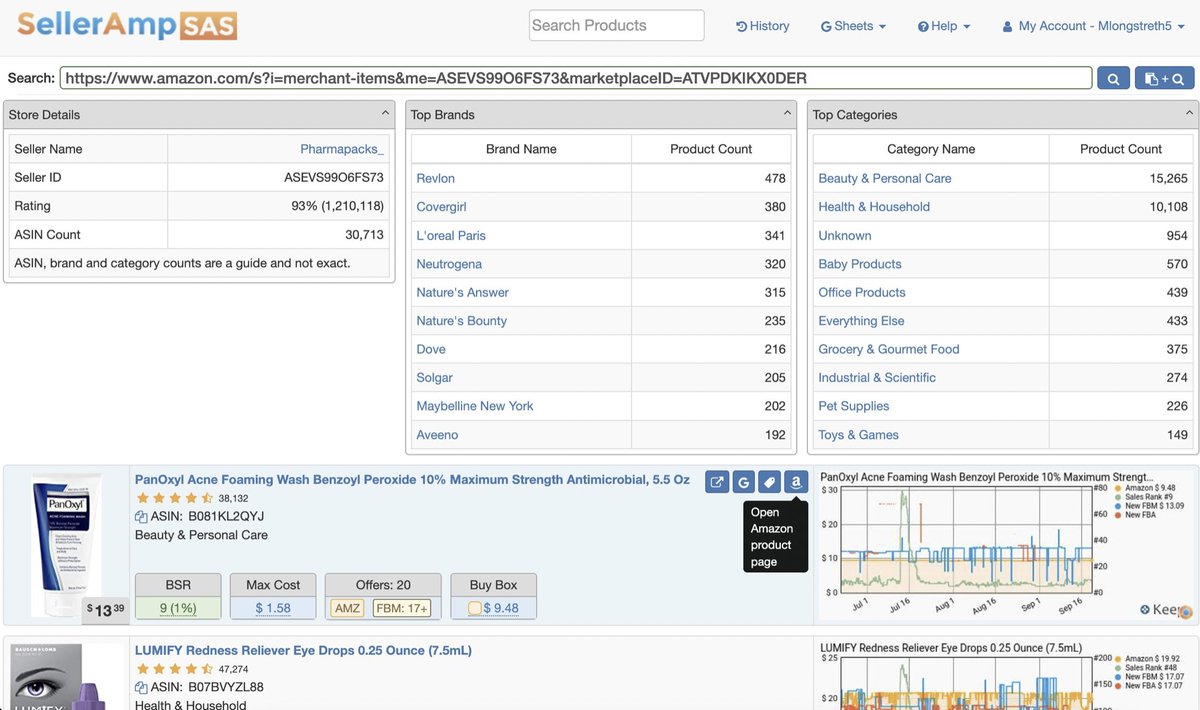Open Health & Household category link in Top Categories
The width and height of the screenshot is (1200, 710).
[874, 207]
